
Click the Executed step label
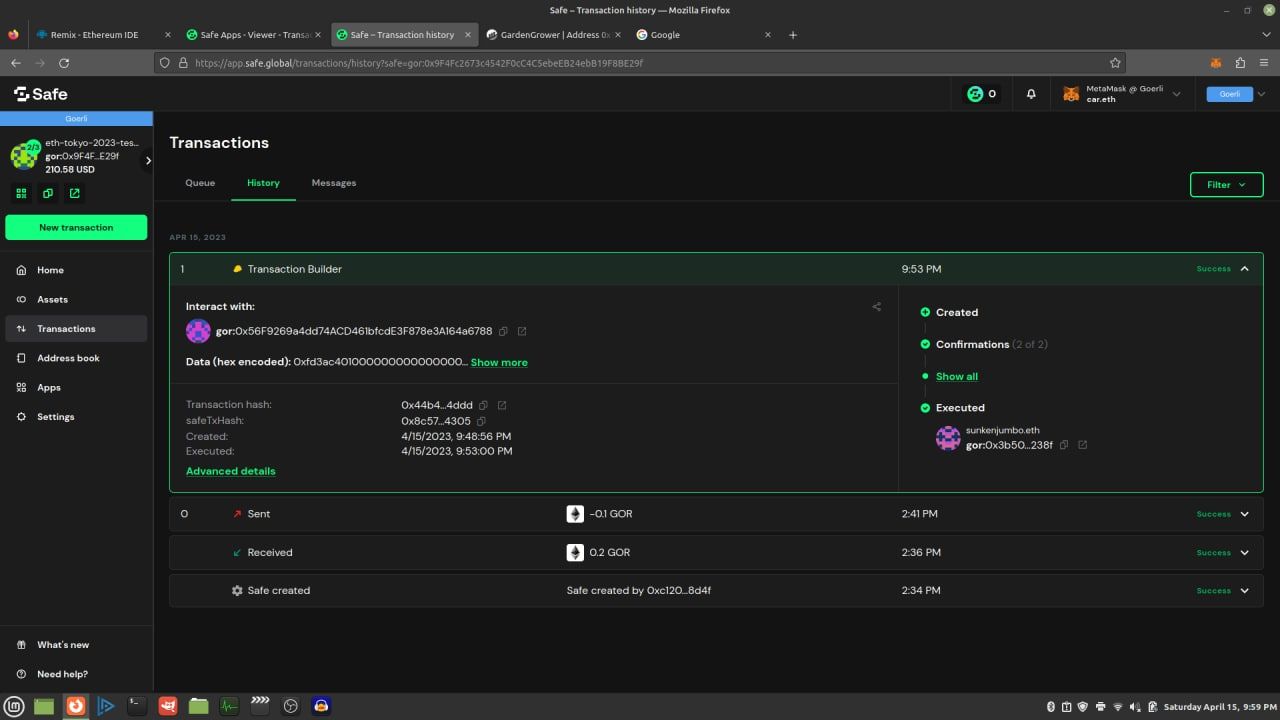[960, 408]
